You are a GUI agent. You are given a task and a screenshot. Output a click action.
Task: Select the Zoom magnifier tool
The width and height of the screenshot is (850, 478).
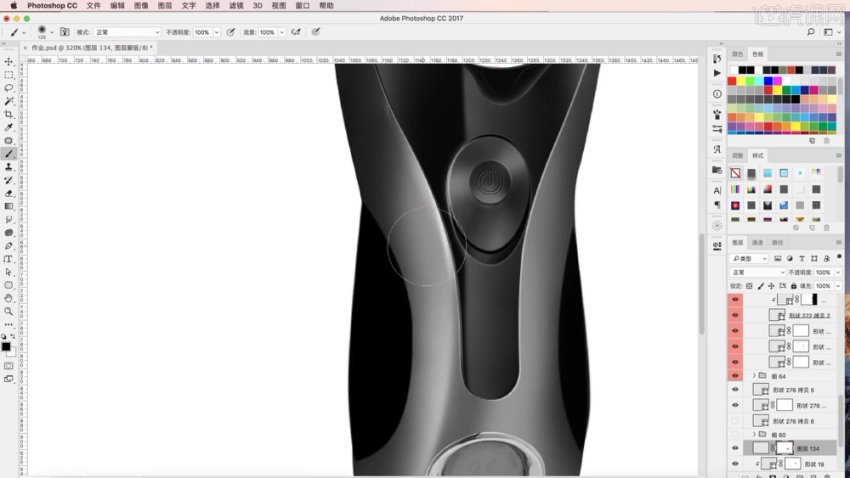(x=9, y=311)
